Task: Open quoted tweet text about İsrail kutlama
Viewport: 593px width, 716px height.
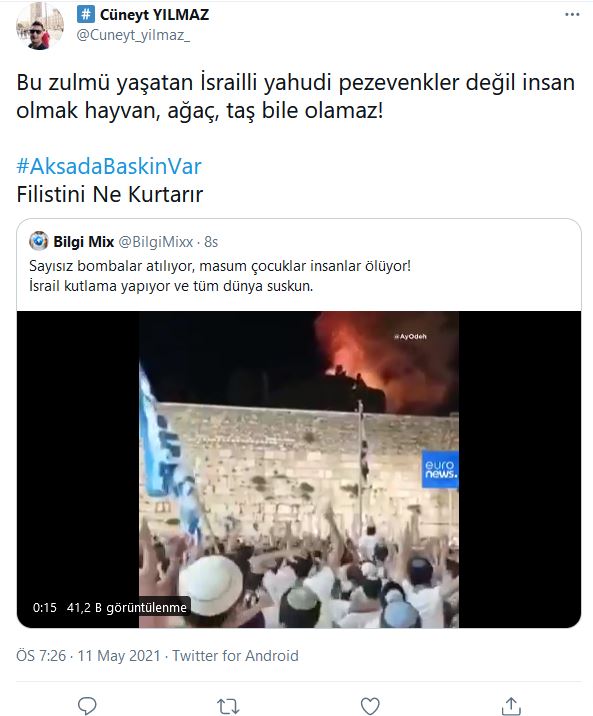Action: pyautogui.click(x=171, y=286)
